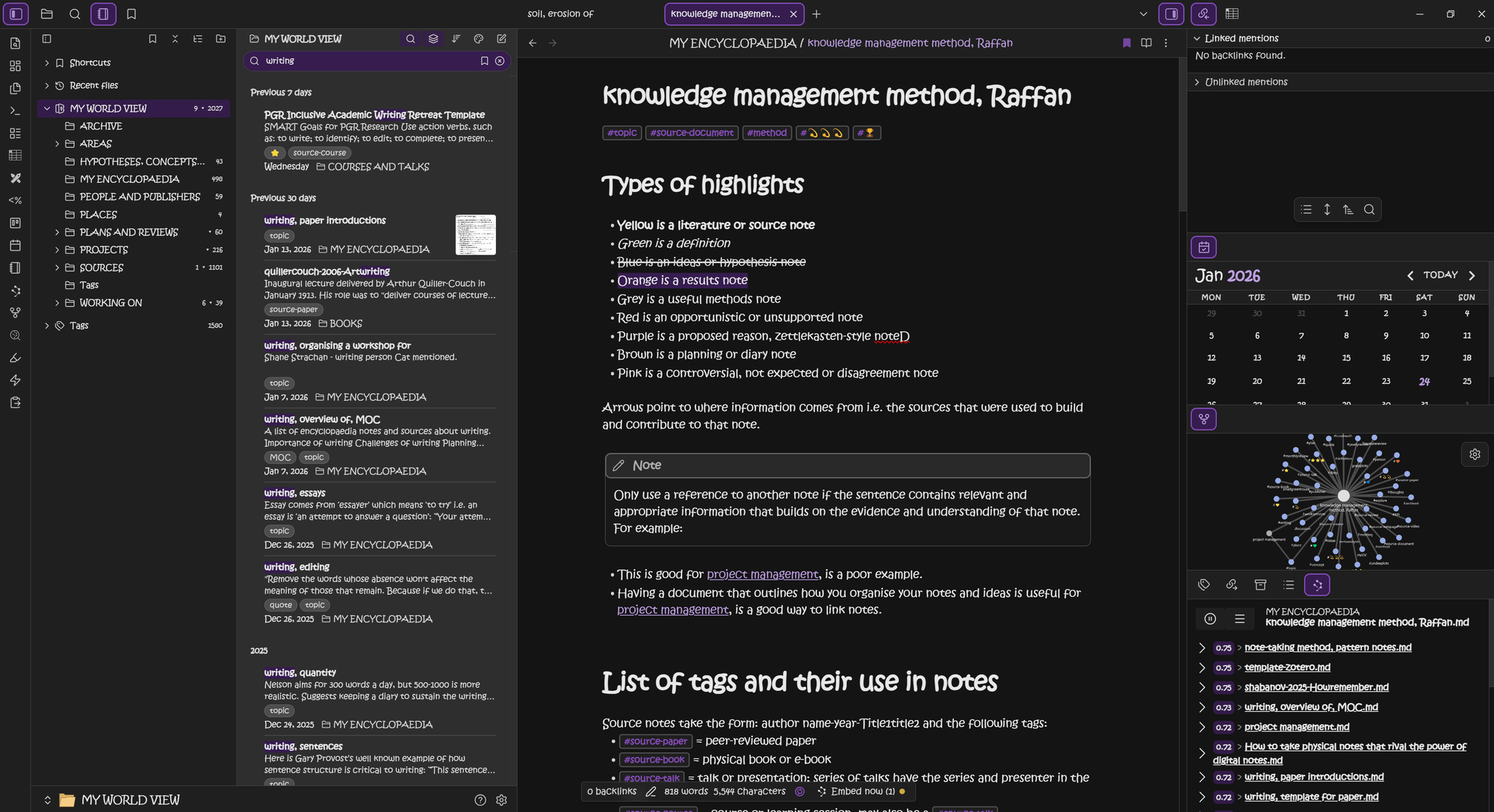Create a new note in notebook navigator

click(x=501, y=39)
